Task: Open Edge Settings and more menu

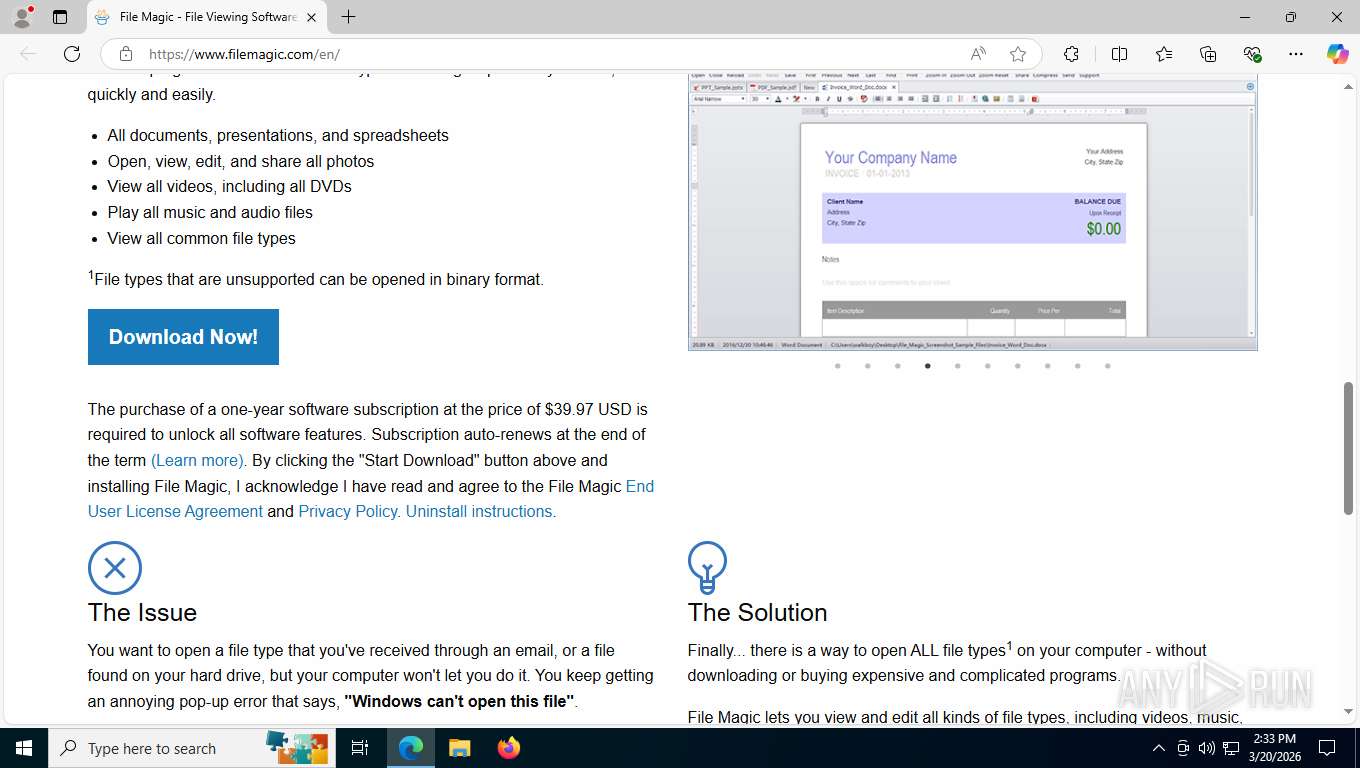Action: tap(1296, 54)
